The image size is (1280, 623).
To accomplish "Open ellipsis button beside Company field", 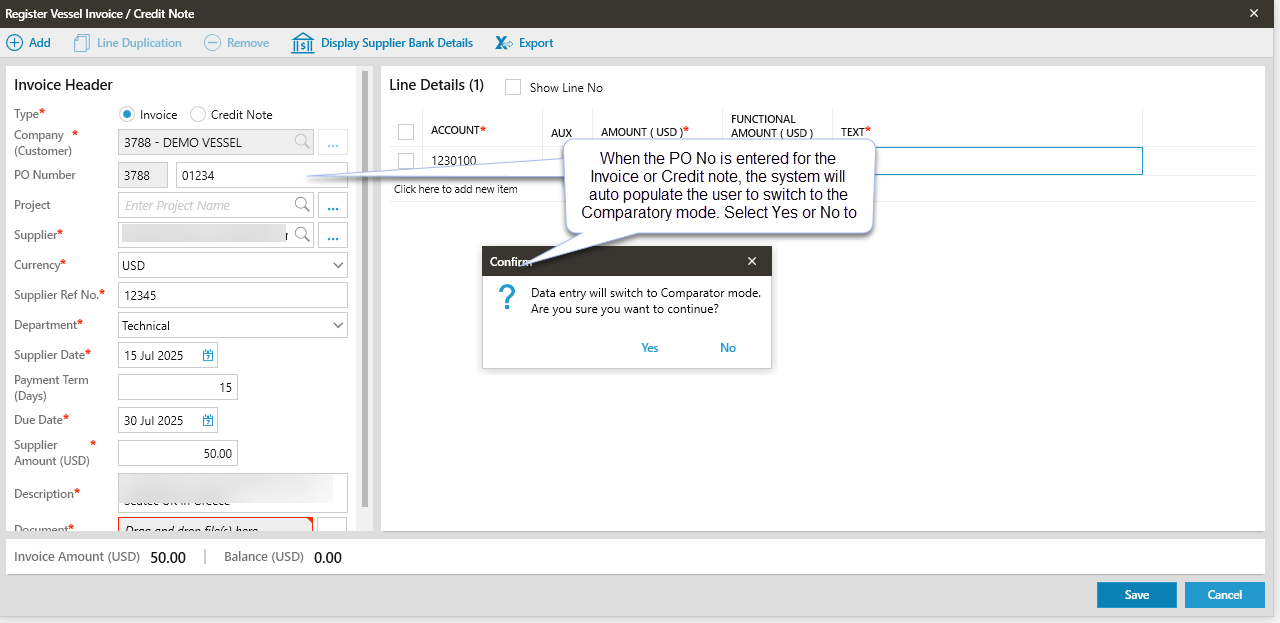I will 333,142.
